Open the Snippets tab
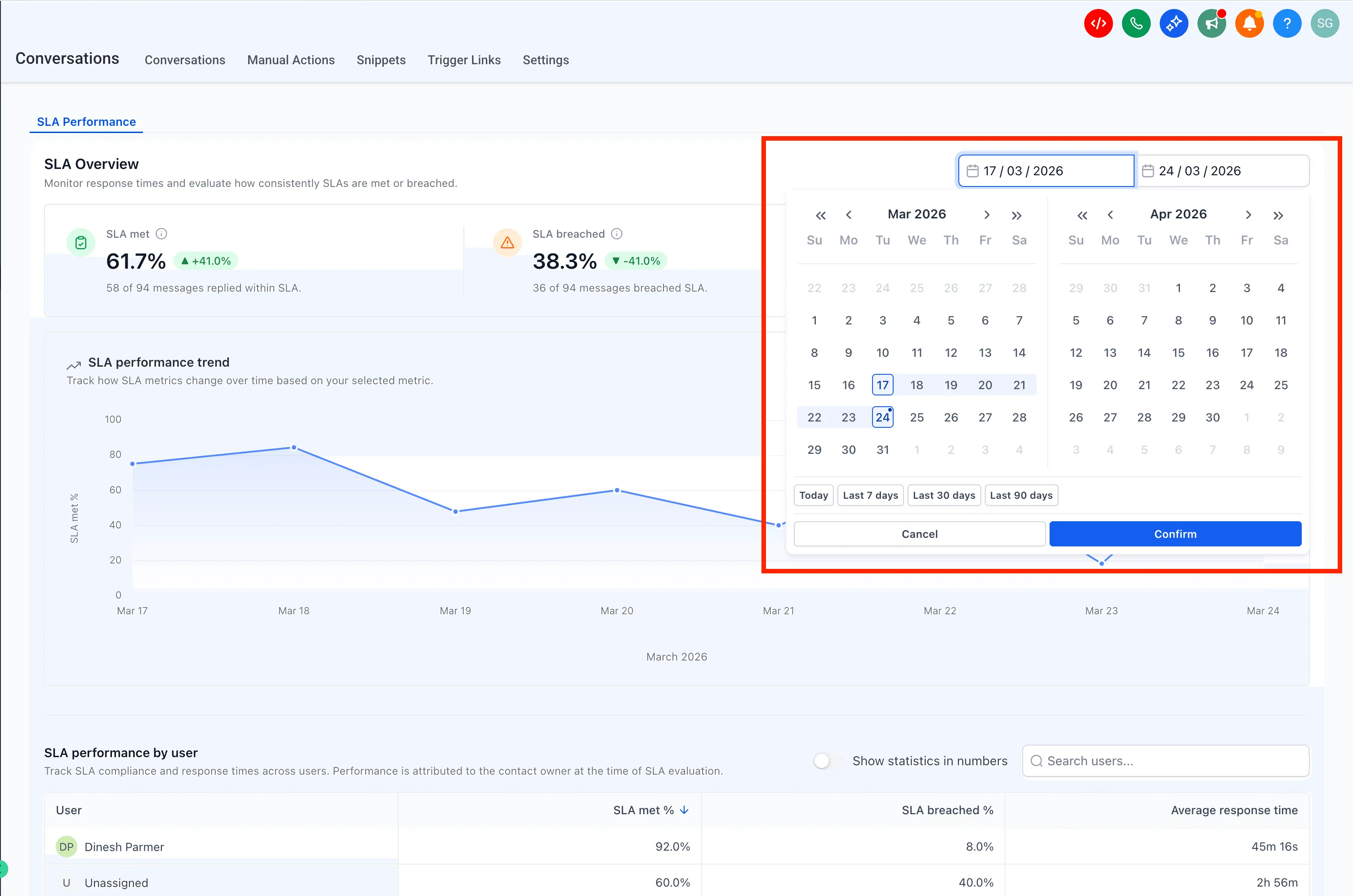Image resolution: width=1353 pixels, height=896 pixels. pos(381,60)
